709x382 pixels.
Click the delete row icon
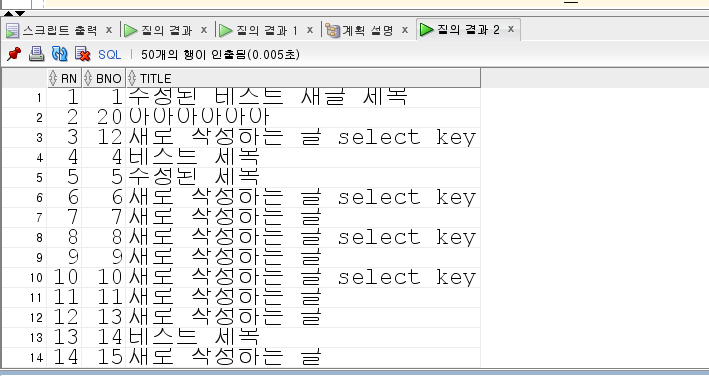coord(82,54)
